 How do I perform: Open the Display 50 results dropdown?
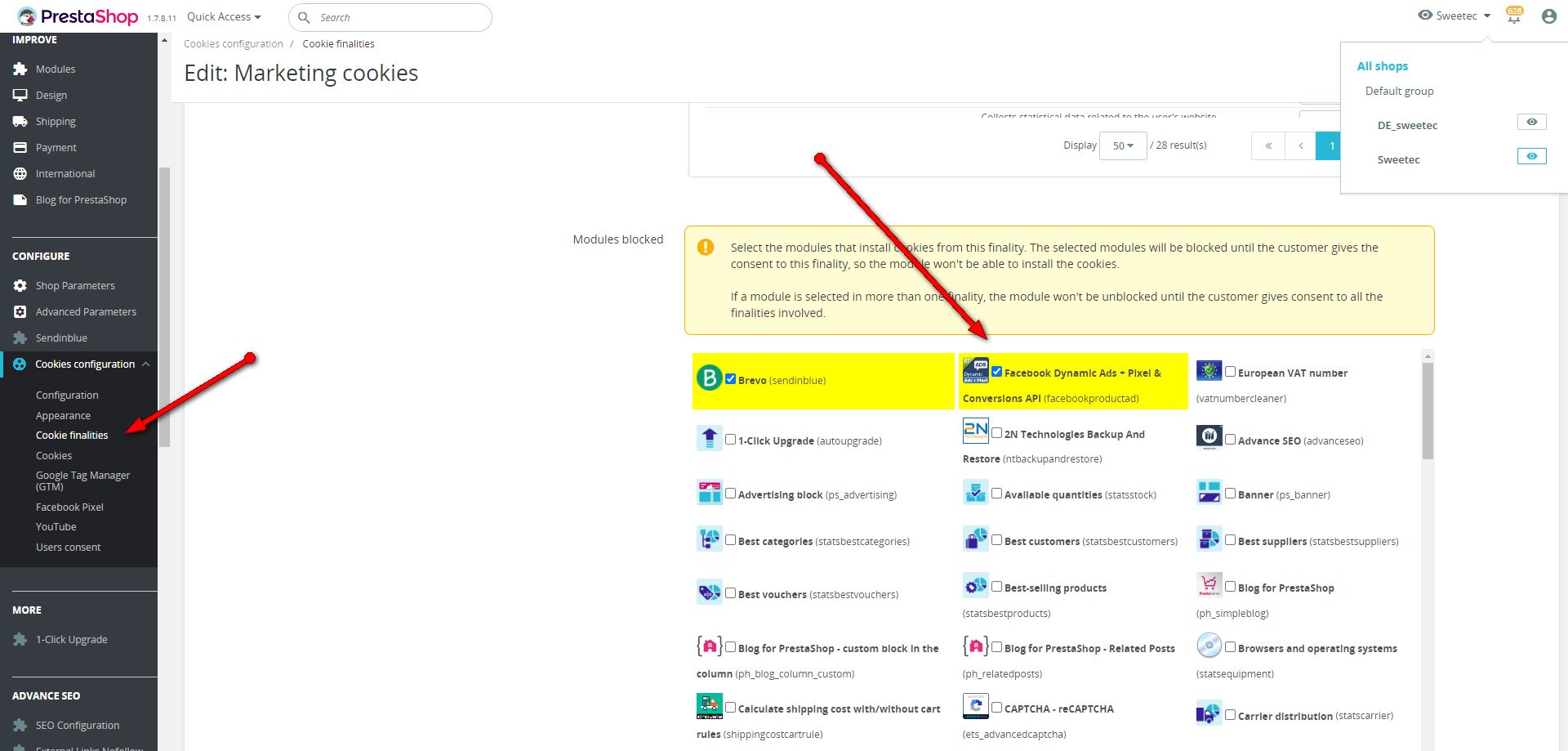[x=1123, y=145]
